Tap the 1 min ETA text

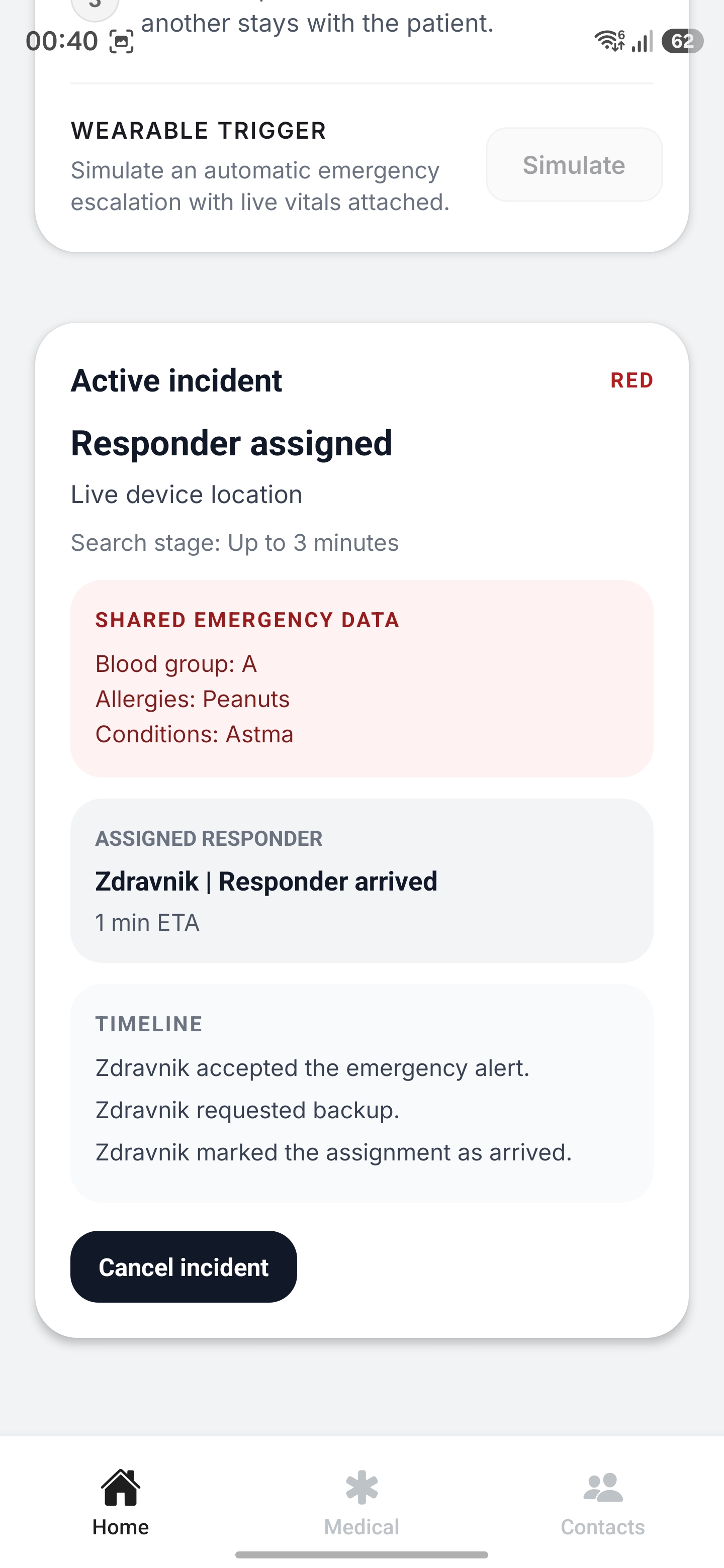(147, 923)
